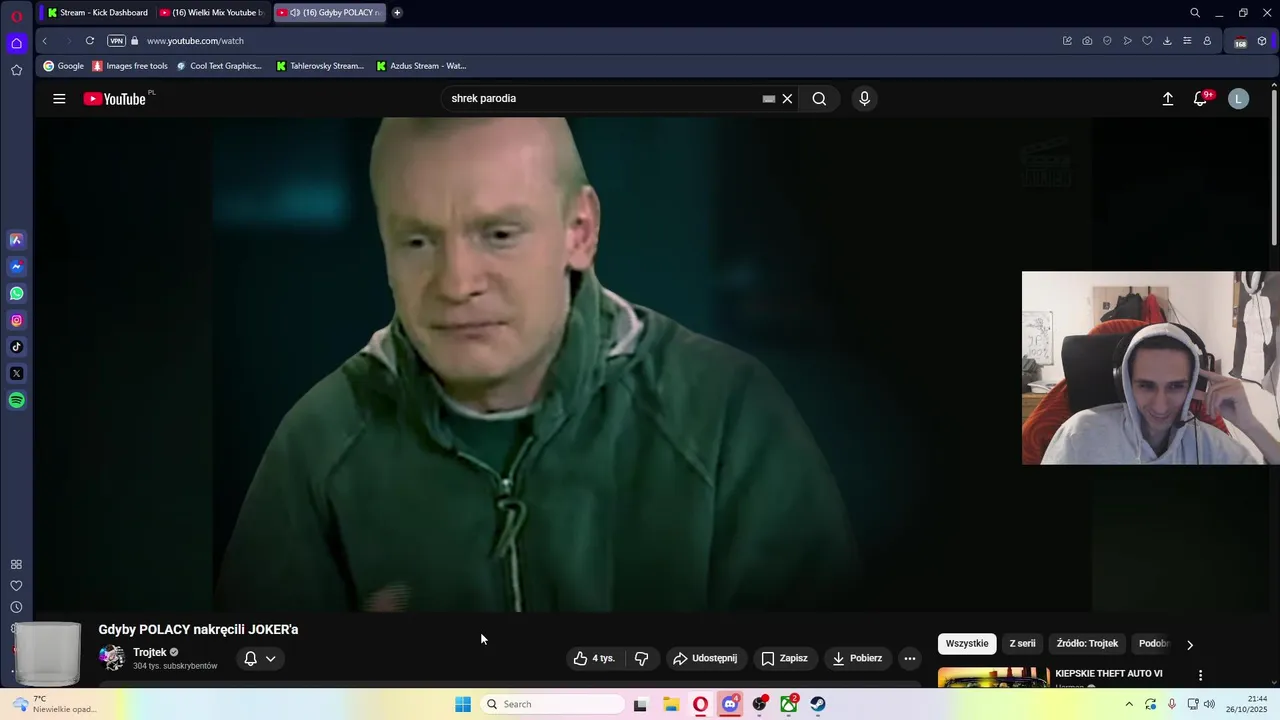Go to the YouTube home logo
Image resolution: width=1280 pixels, height=720 pixels.
point(115,98)
